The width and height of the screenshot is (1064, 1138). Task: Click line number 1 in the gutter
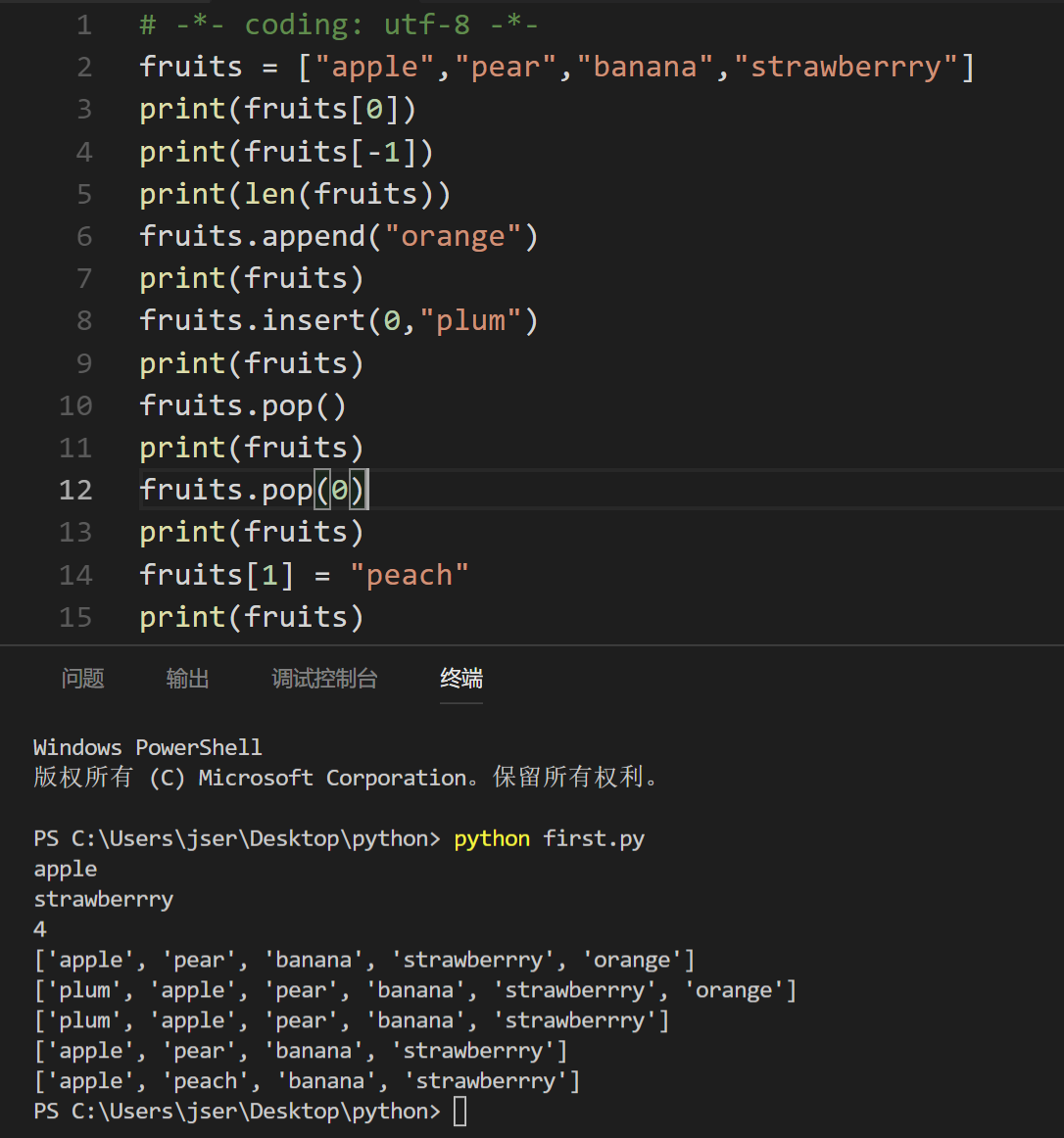pos(84,25)
